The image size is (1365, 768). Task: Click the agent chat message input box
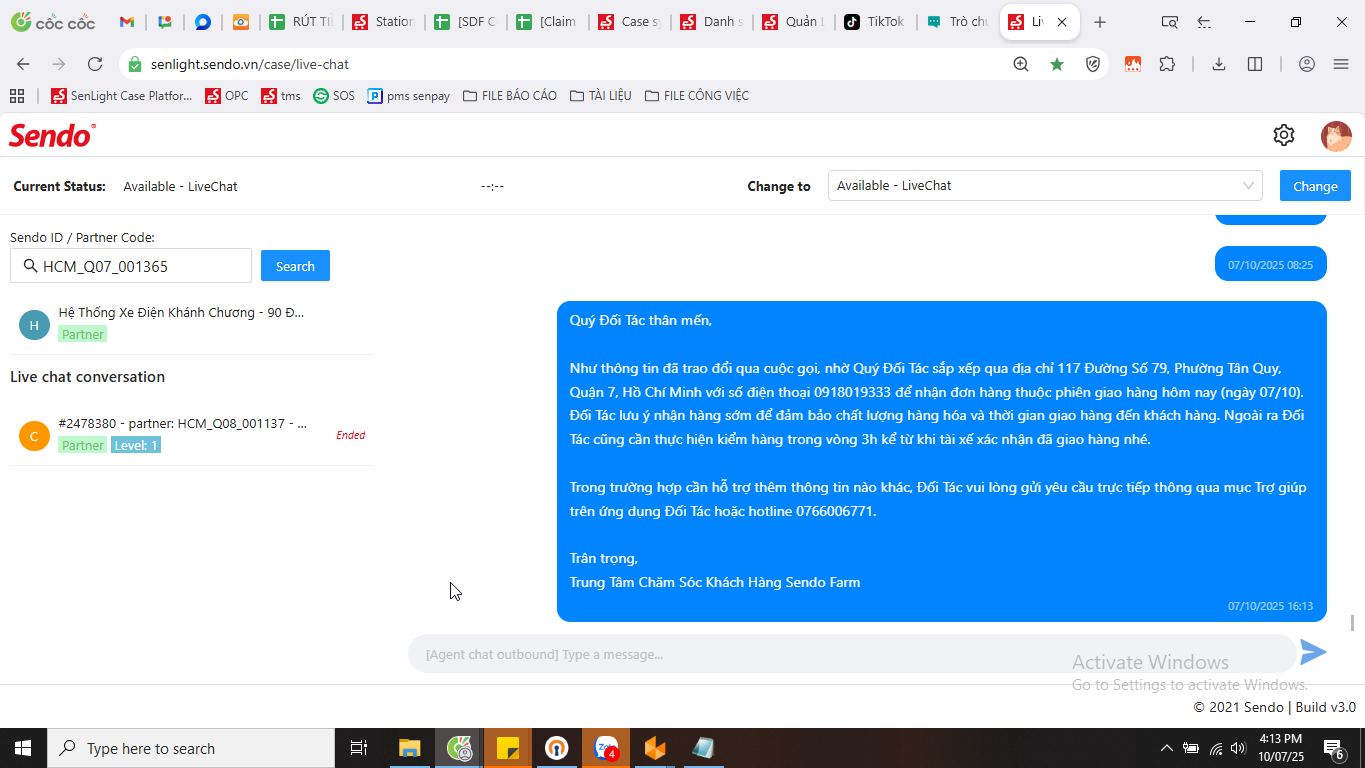click(x=852, y=654)
